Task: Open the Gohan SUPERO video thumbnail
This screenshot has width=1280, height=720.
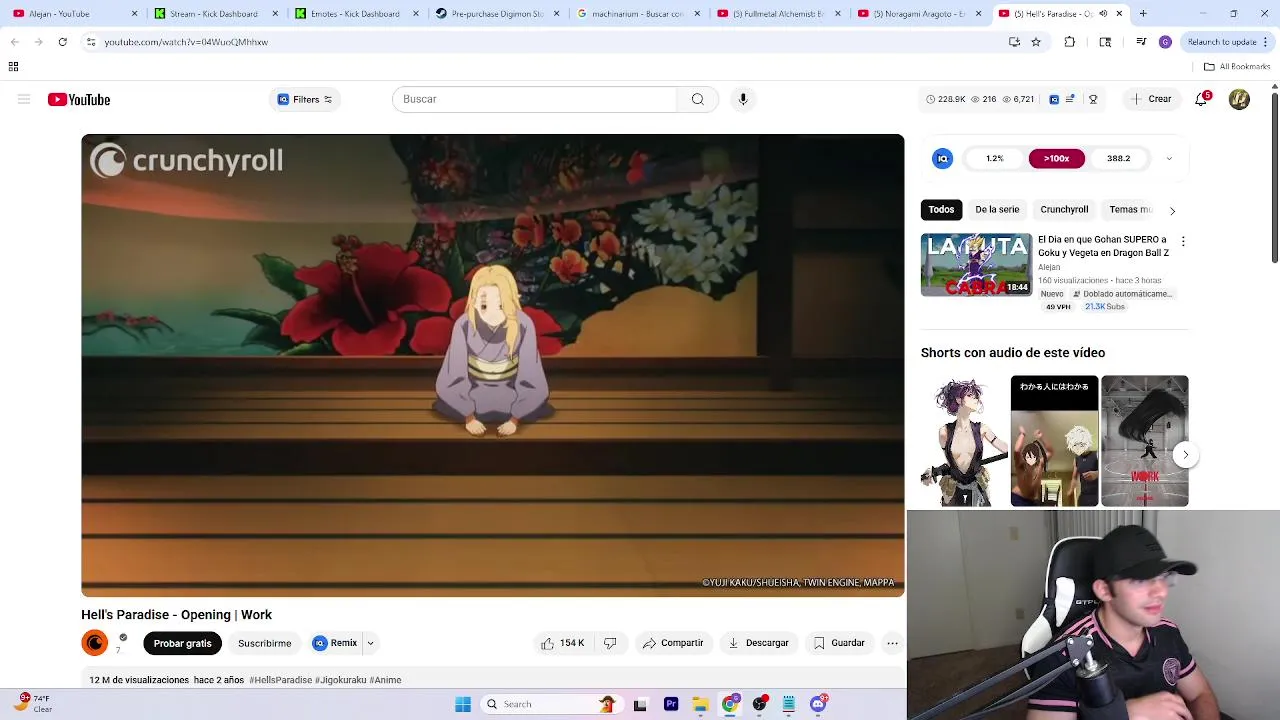Action: (976, 265)
